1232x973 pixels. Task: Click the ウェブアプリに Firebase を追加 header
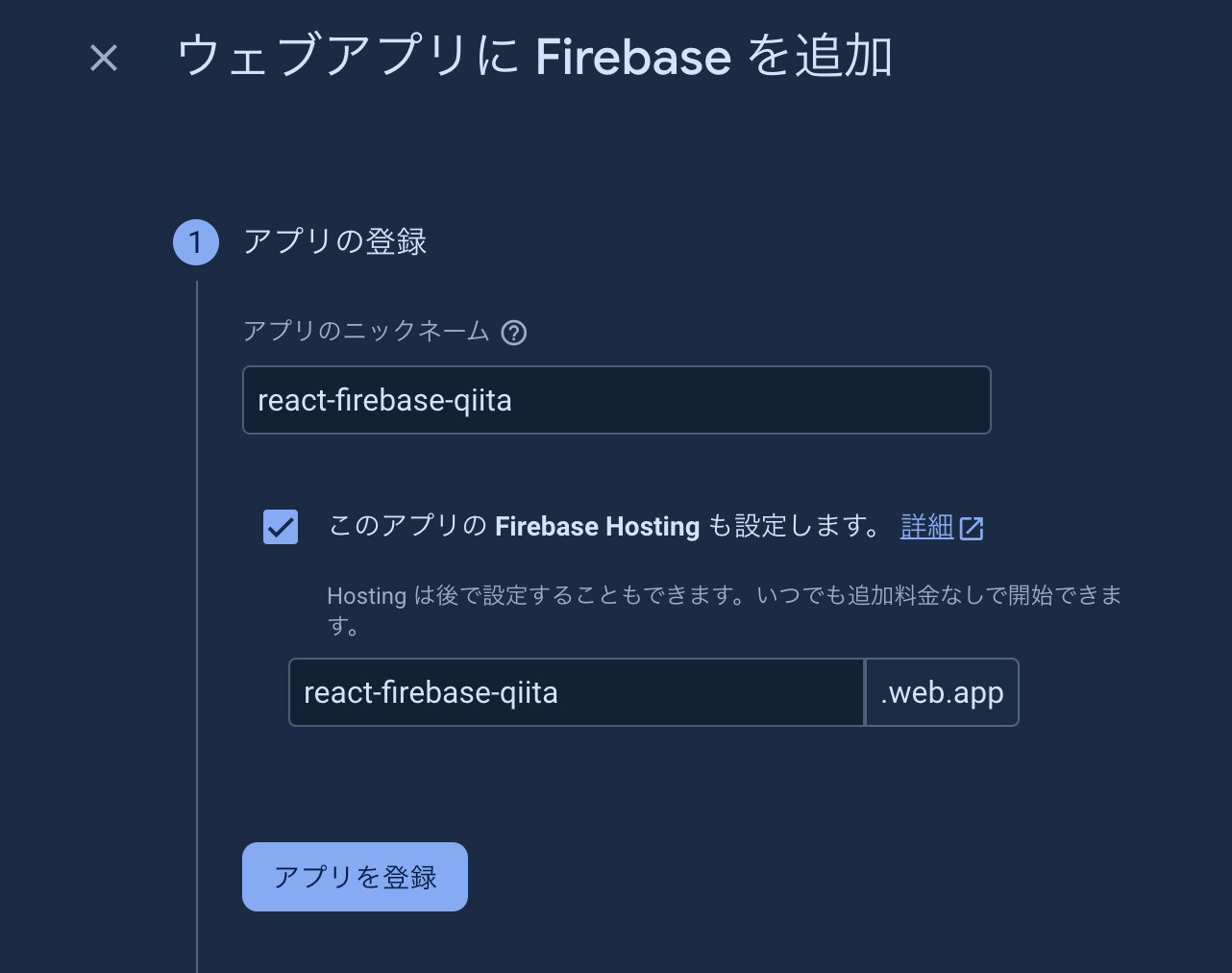click(534, 57)
